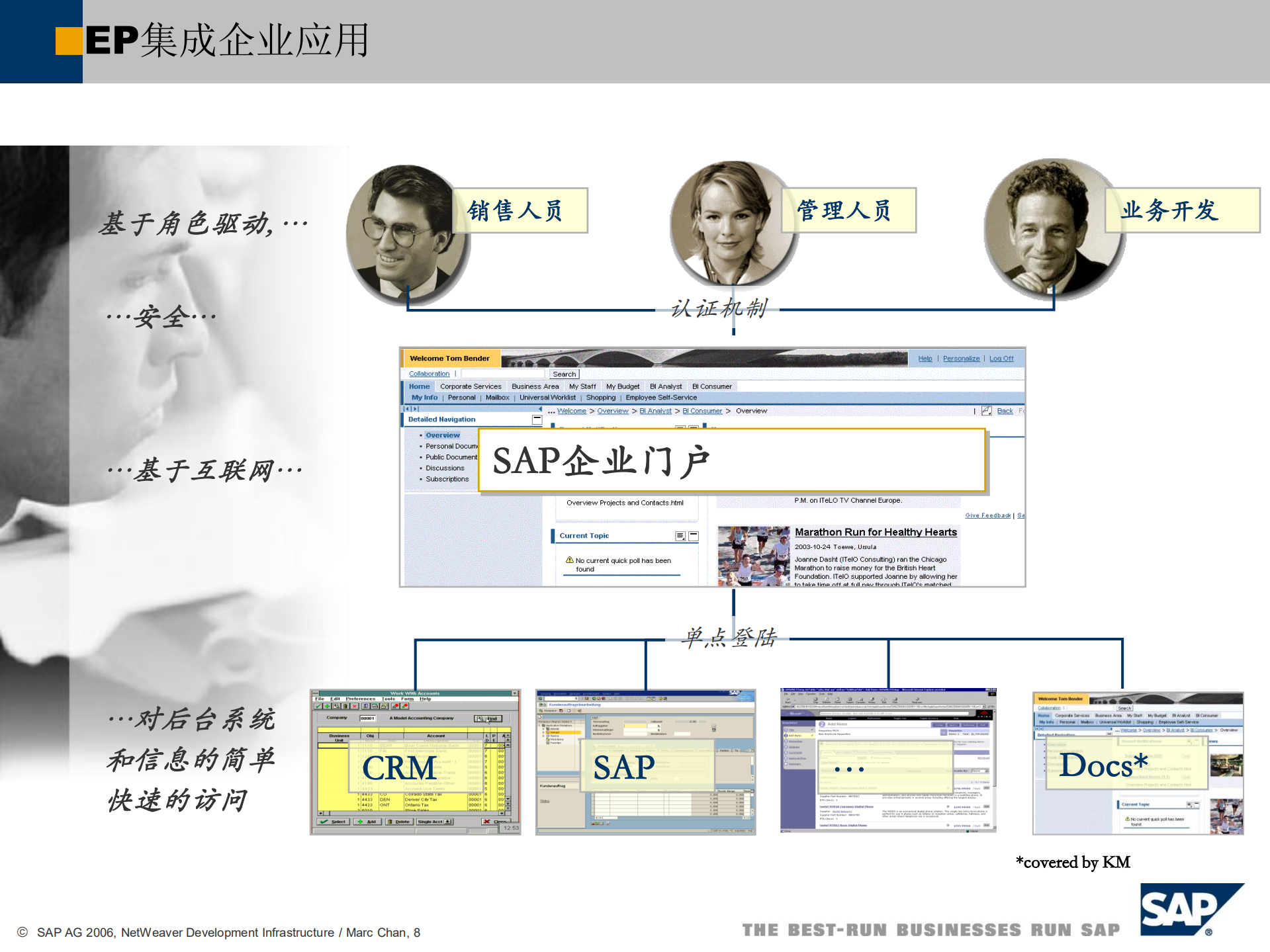Click the save icon on the CRM toolbar
Image resolution: width=1270 pixels, height=952 pixels.
click(366, 707)
